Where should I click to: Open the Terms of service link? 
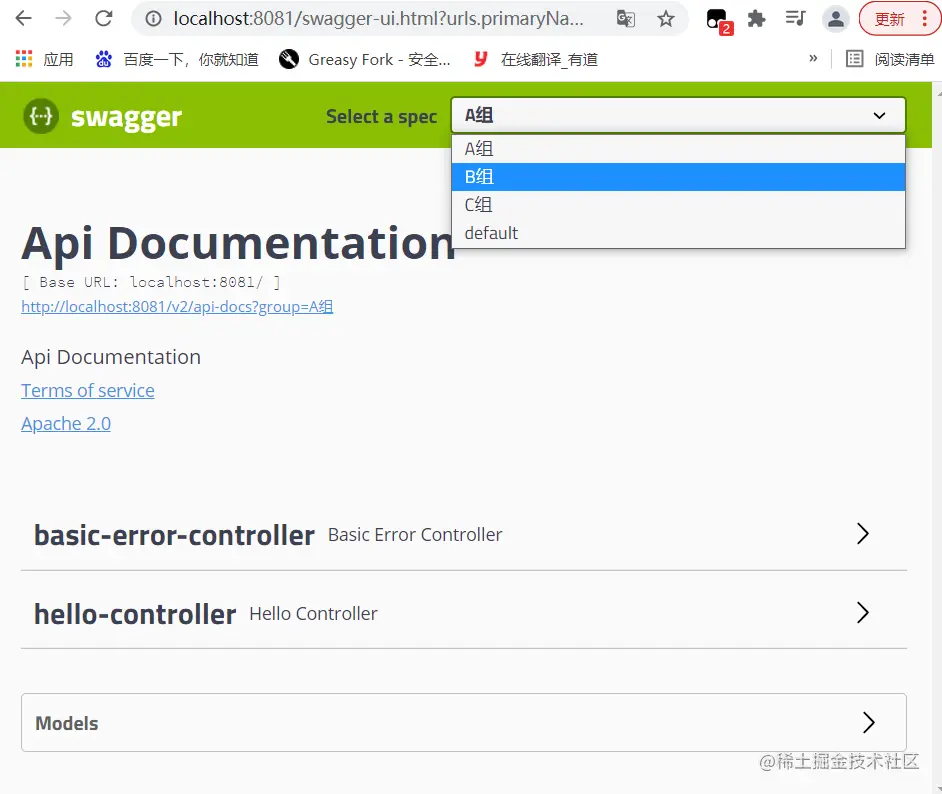(x=88, y=391)
